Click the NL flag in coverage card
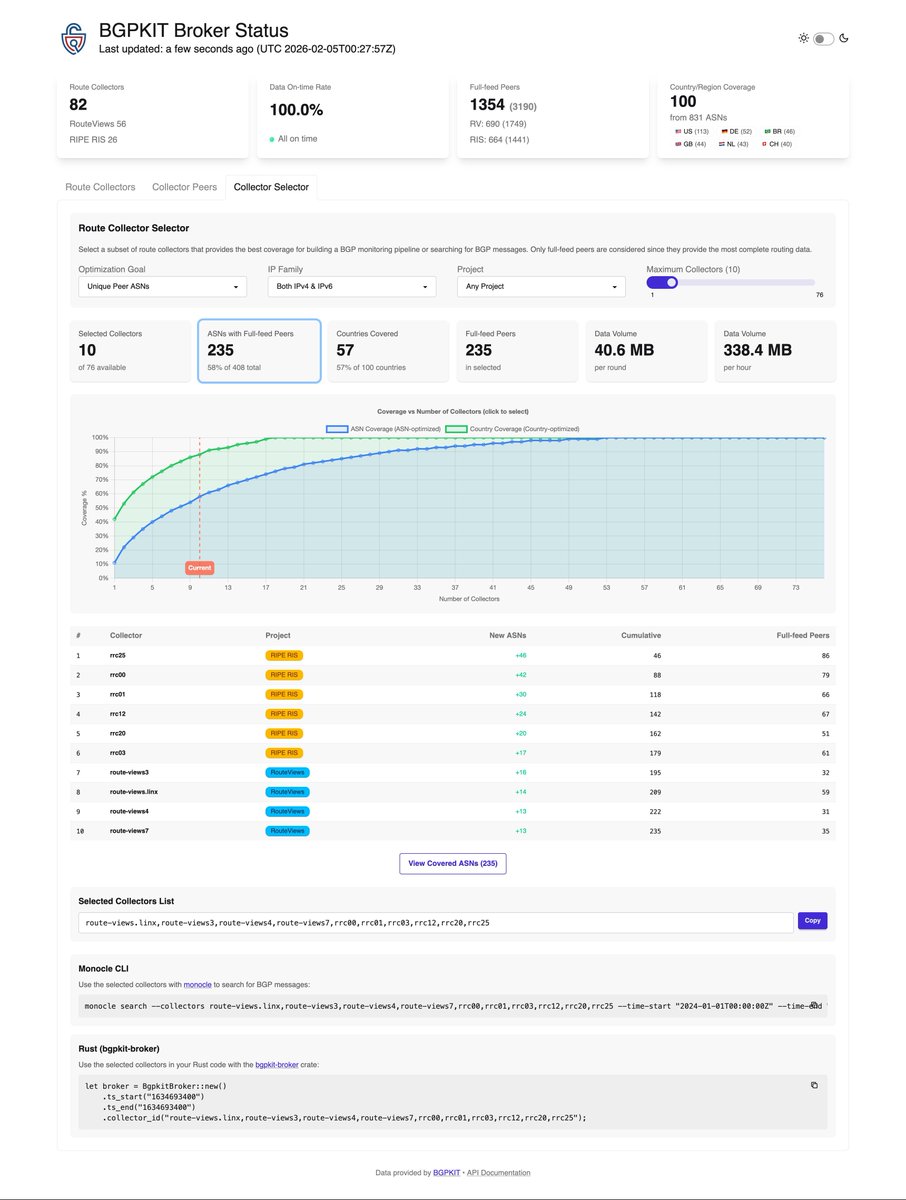 tap(724, 144)
